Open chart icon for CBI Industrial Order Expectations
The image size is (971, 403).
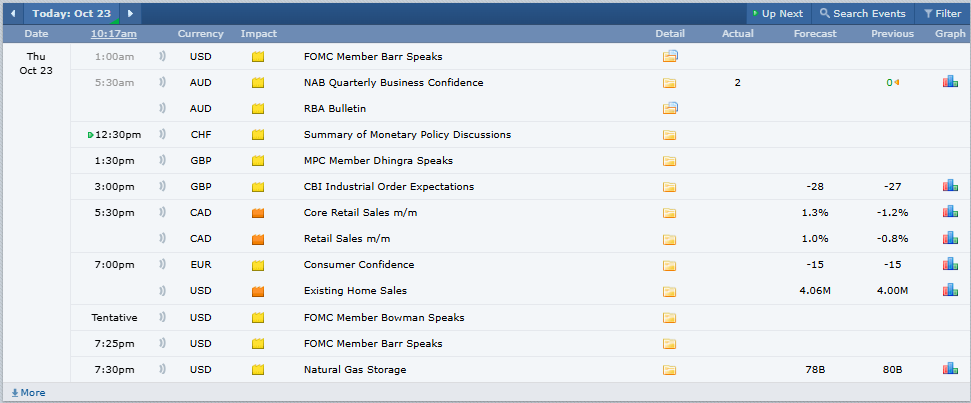pyautogui.click(x=950, y=186)
